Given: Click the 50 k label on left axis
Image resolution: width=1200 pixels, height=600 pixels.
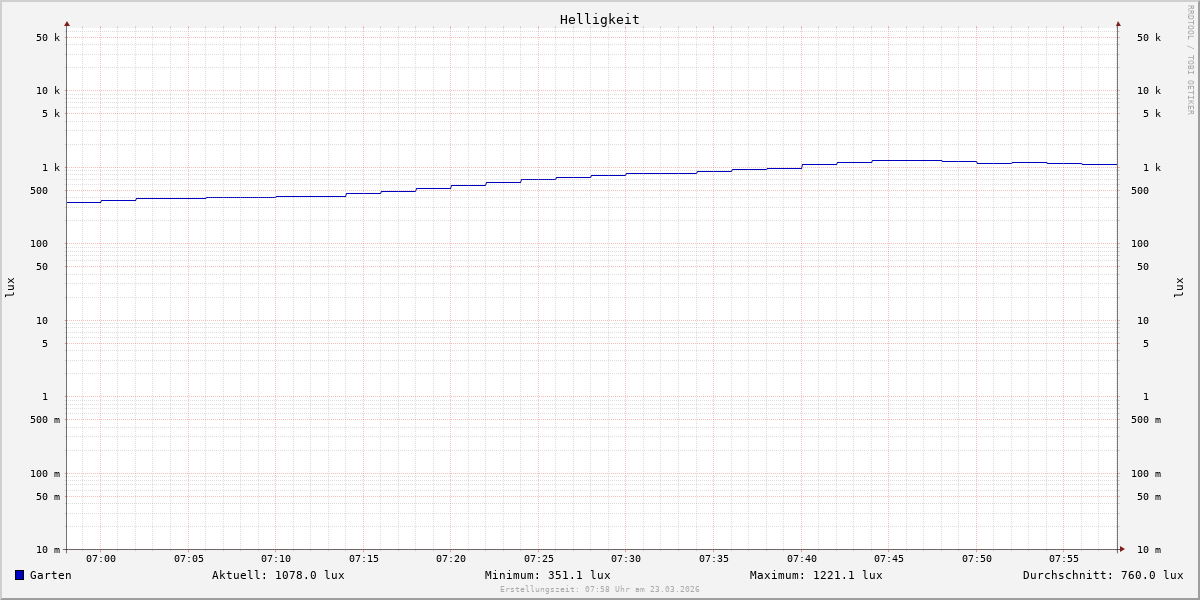Looking at the screenshot, I should 48,38.
